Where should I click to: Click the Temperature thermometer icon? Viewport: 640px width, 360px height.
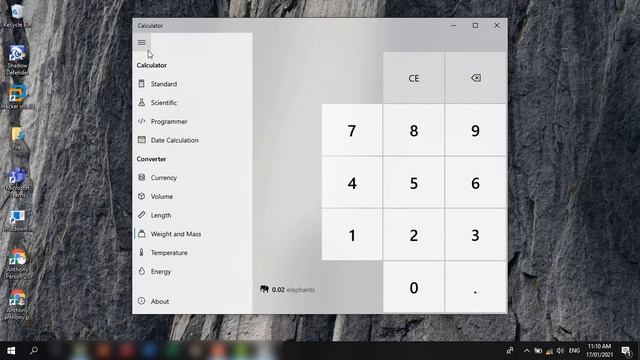click(x=141, y=252)
